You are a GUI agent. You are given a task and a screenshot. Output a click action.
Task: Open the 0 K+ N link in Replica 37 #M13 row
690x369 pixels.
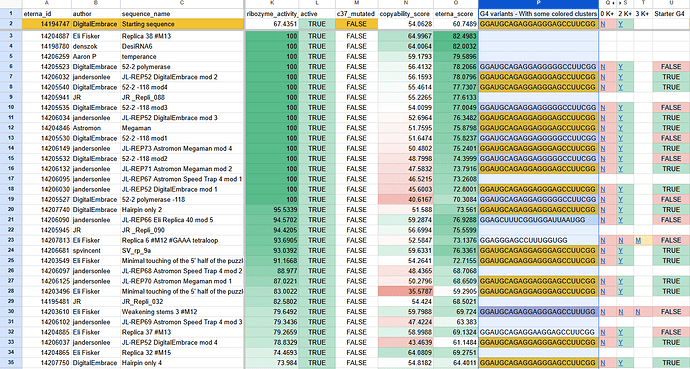coord(602,332)
